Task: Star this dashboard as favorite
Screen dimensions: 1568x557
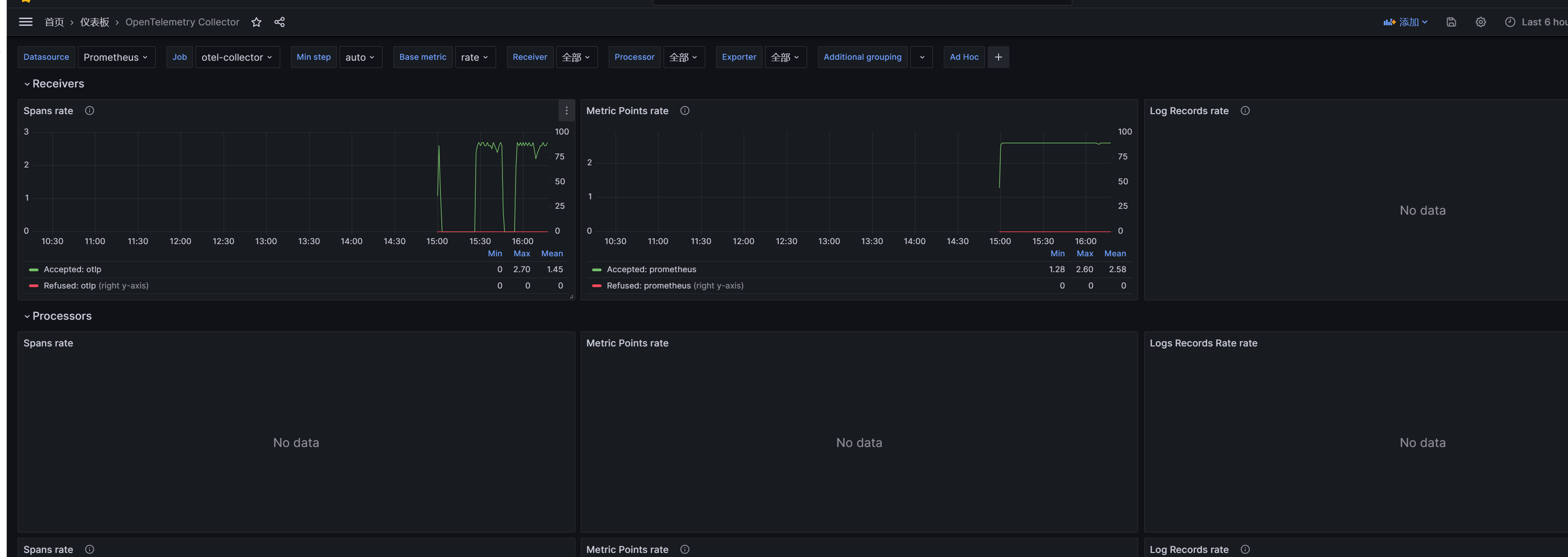Action: point(256,22)
